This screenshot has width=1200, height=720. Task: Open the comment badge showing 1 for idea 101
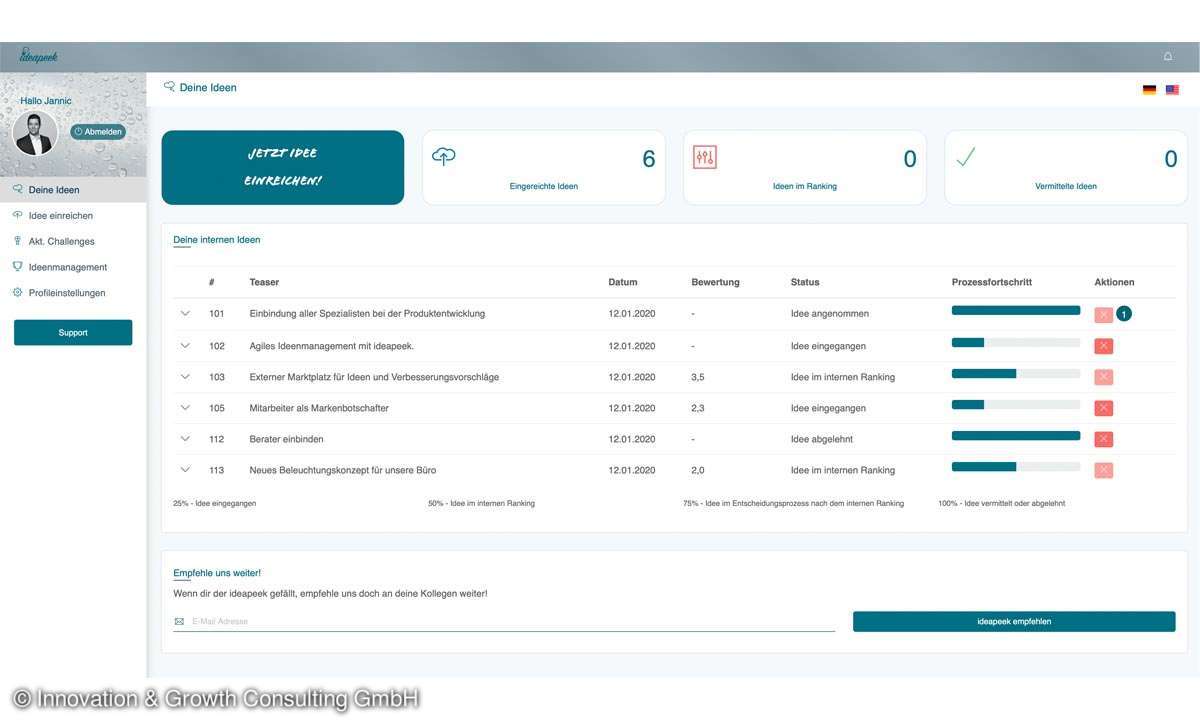pos(1124,314)
